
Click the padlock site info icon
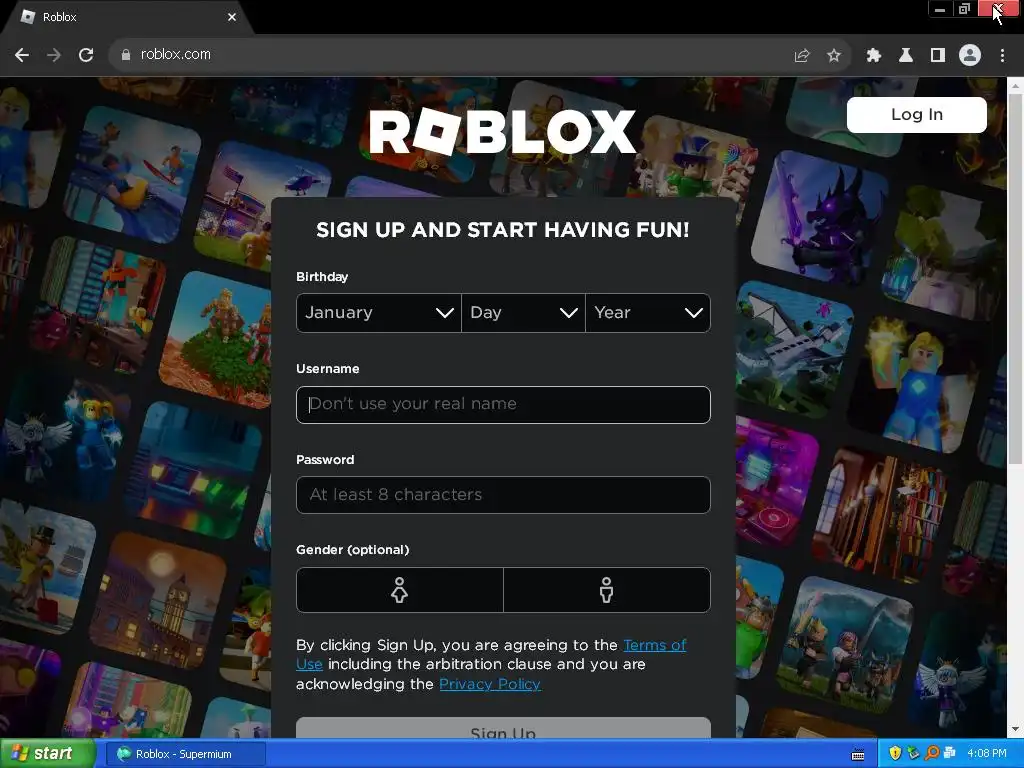(x=125, y=55)
